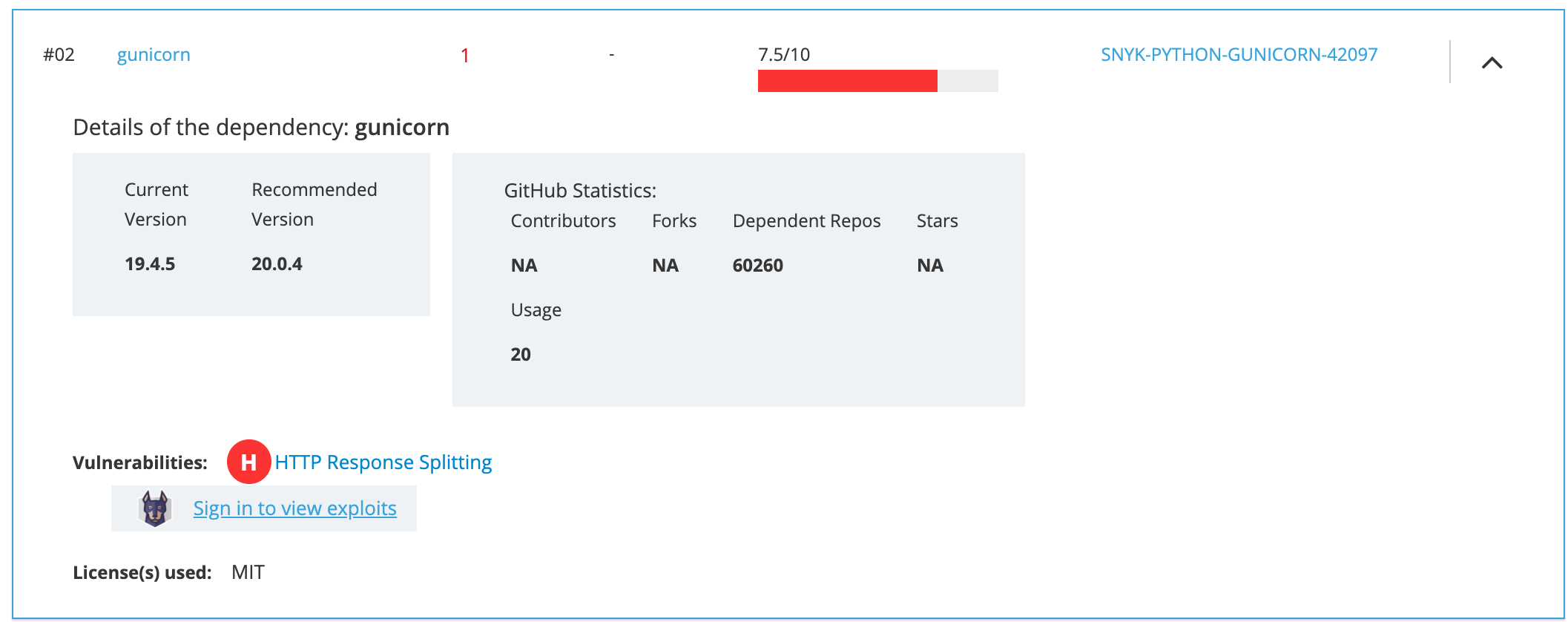The width and height of the screenshot is (1568, 622).
Task: Click the Current Version label
Action: (x=156, y=204)
